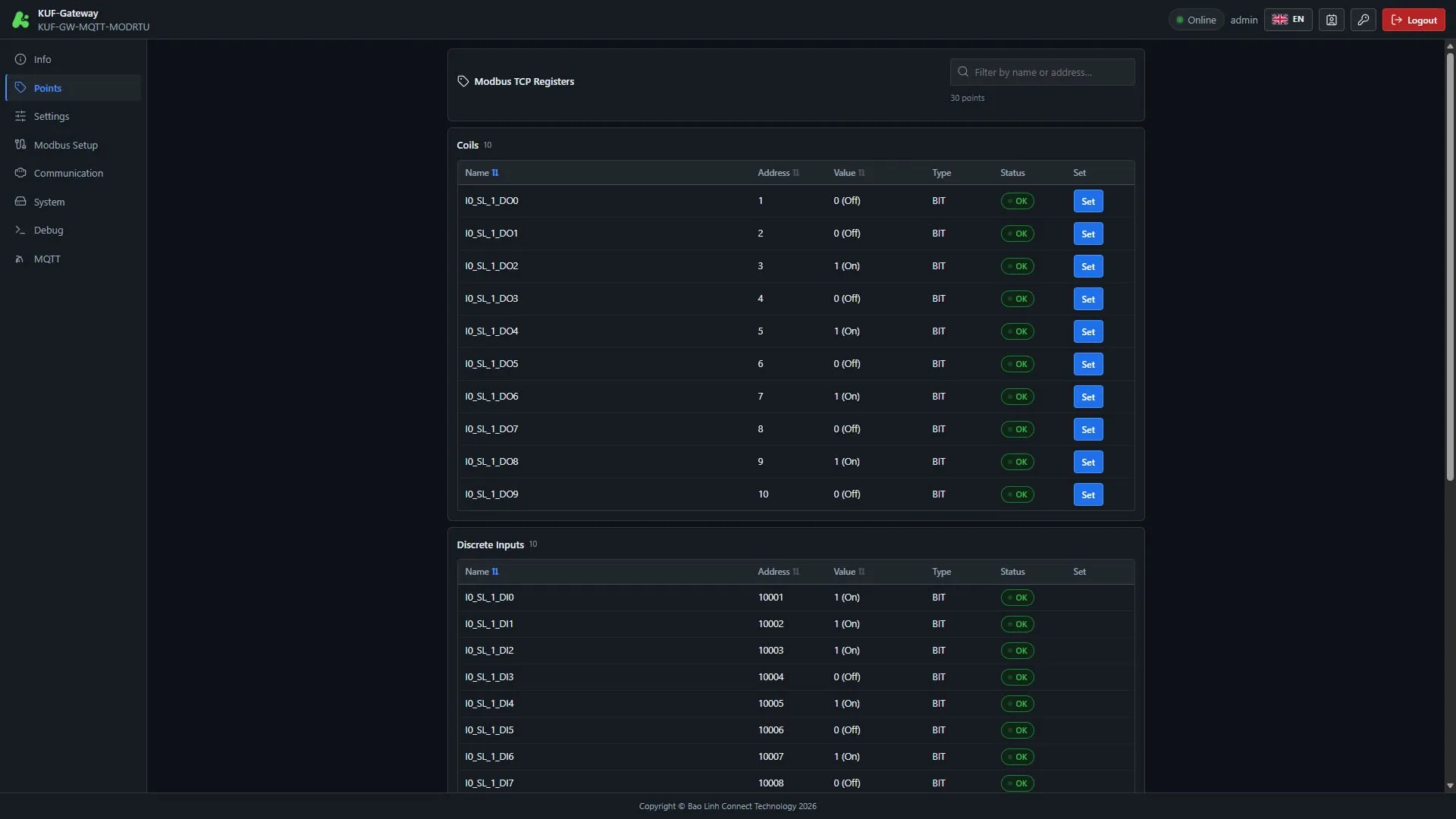The width and height of the screenshot is (1456, 819).
Task: Click address 10005 in Discrete Inputs
Action: [770, 704]
